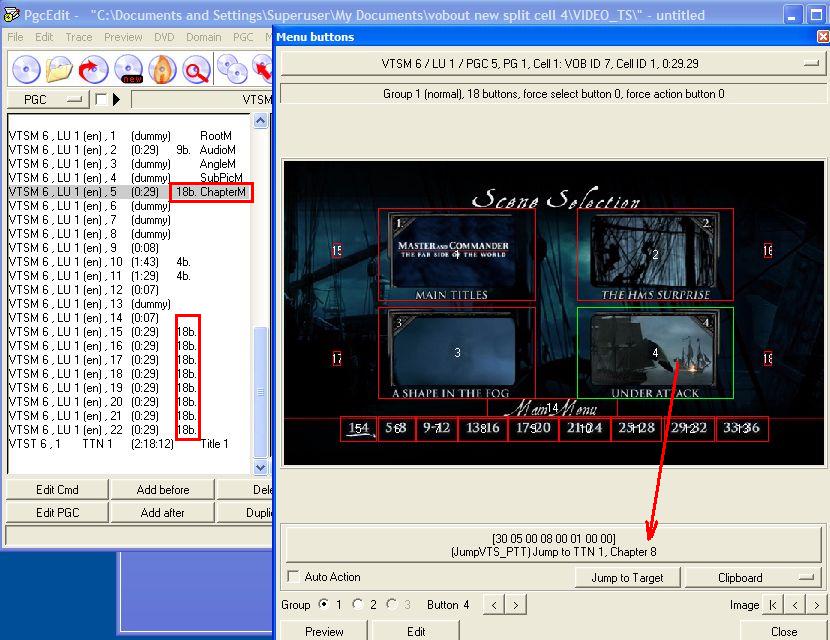Open the Preview menu

[123, 37]
